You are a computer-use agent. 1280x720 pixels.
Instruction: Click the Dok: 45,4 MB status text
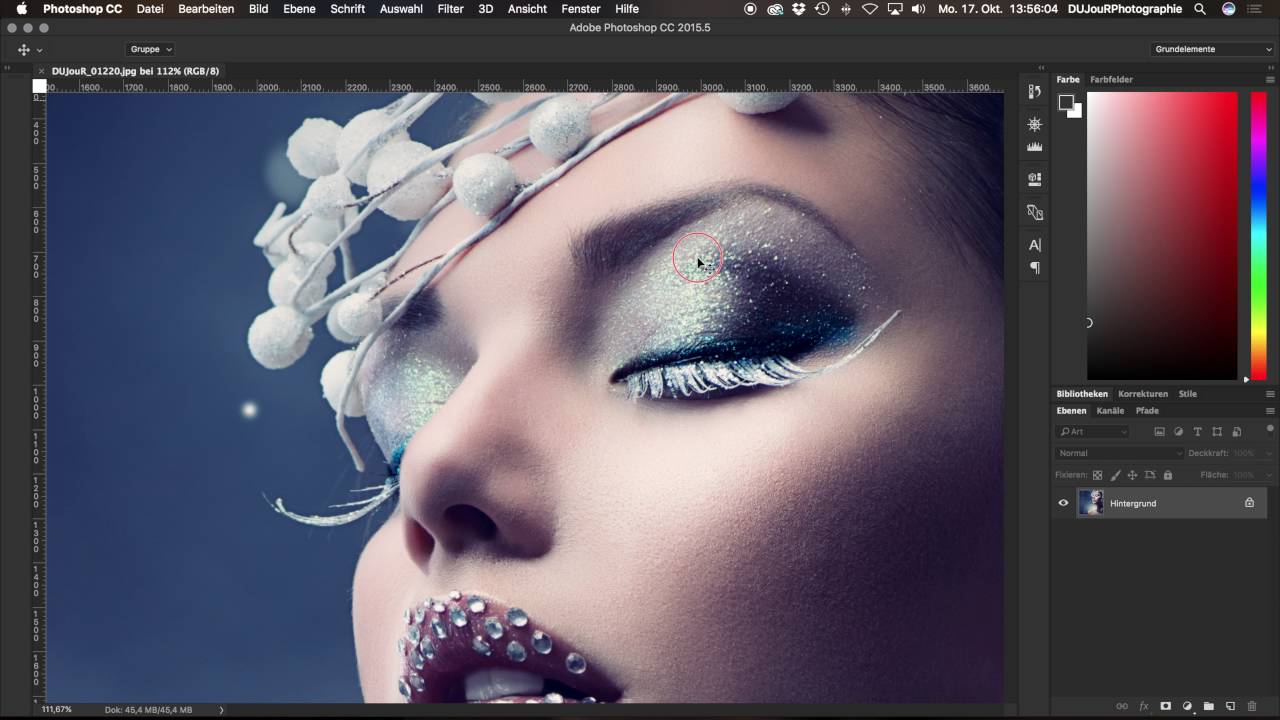(x=148, y=710)
